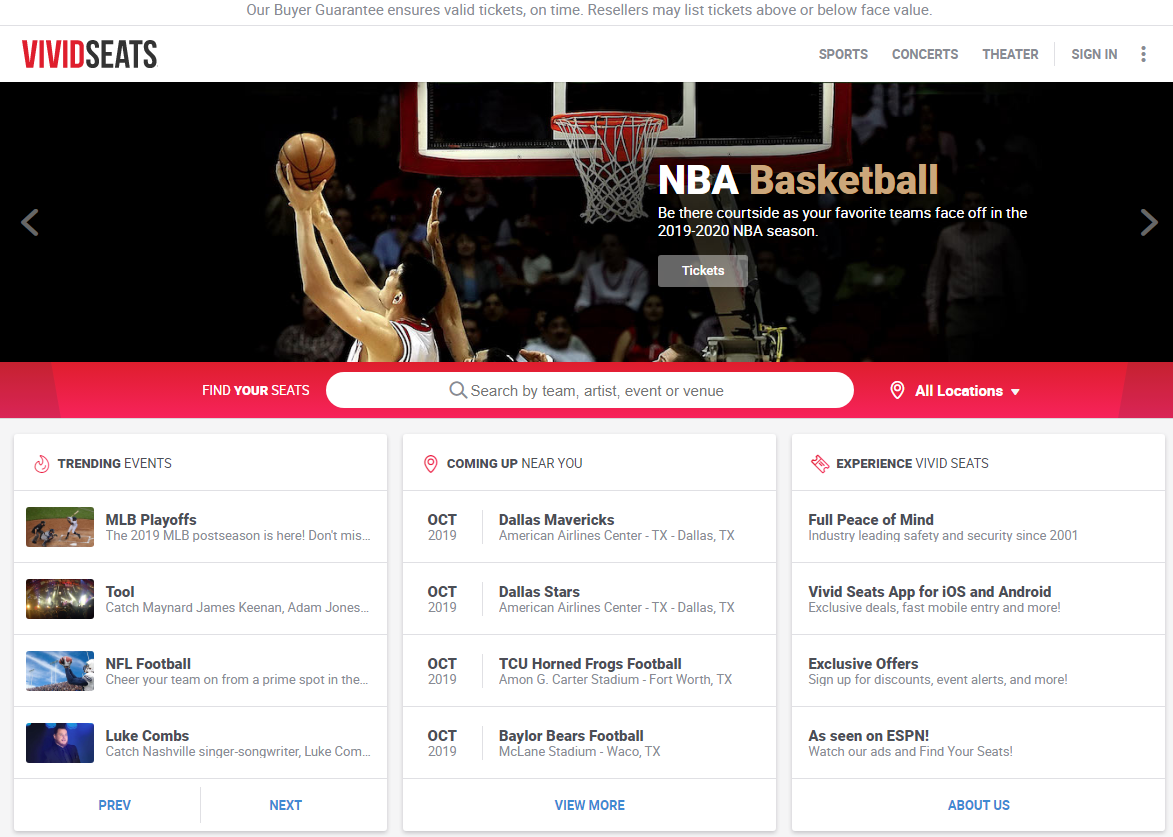The height and width of the screenshot is (837, 1173).
Task: Open the NFL Football thumbnail image
Action: tap(60, 671)
